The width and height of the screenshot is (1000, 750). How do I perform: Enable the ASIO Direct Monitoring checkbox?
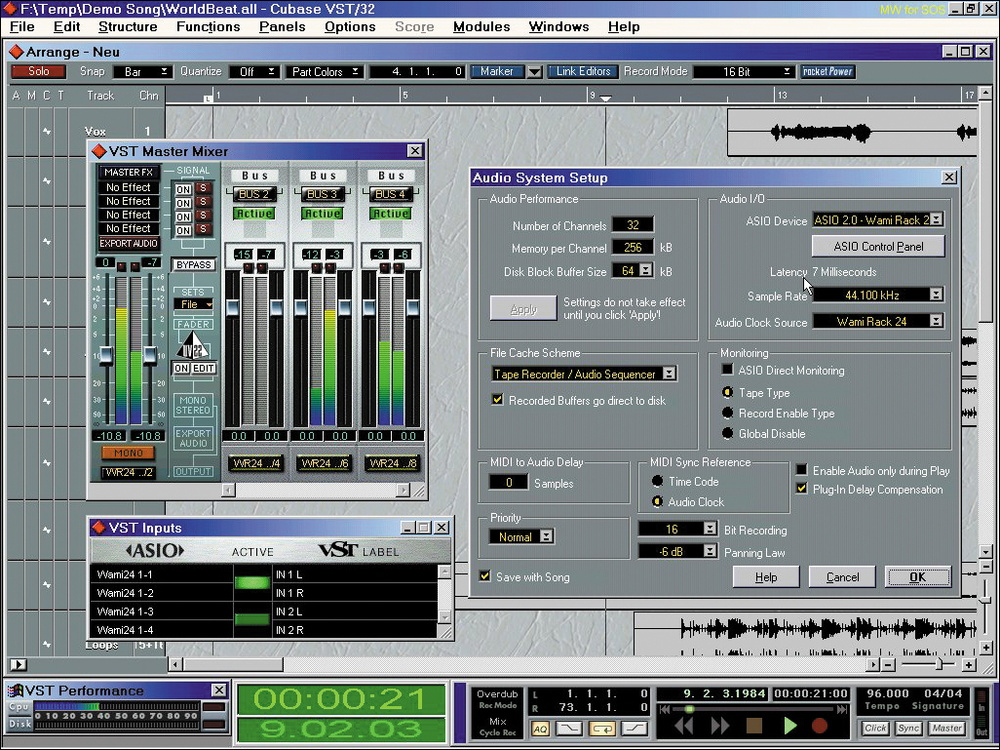click(727, 370)
